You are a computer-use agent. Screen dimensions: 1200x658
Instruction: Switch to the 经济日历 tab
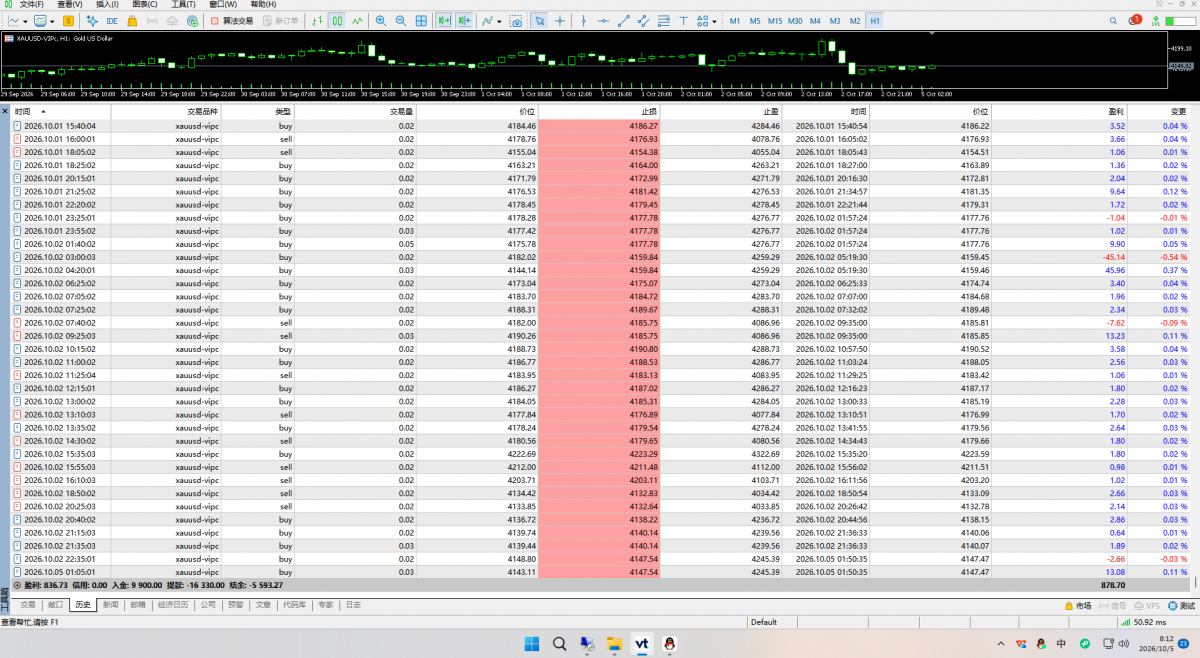[x=173, y=605]
